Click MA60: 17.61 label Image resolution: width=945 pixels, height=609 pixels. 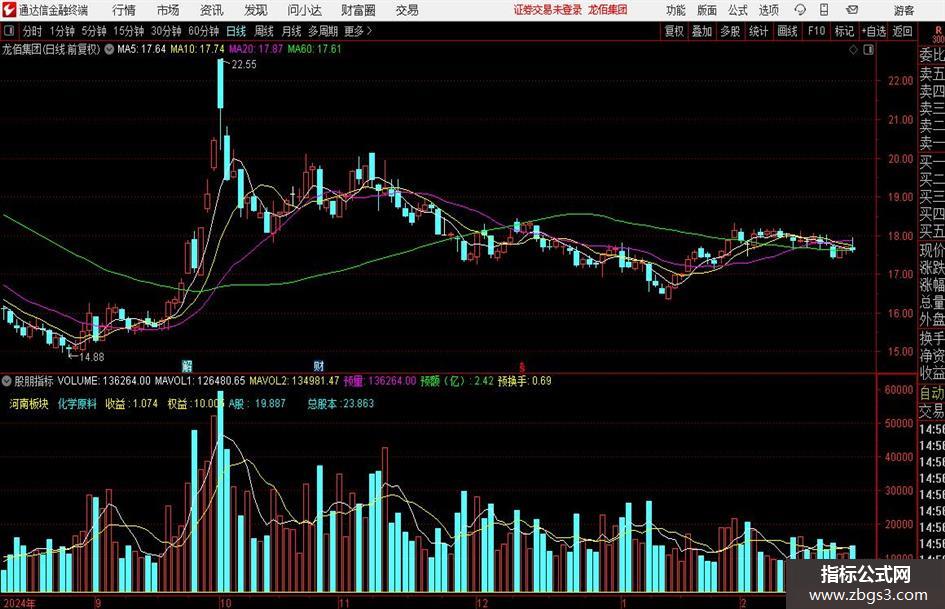click(x=315, y=49)
